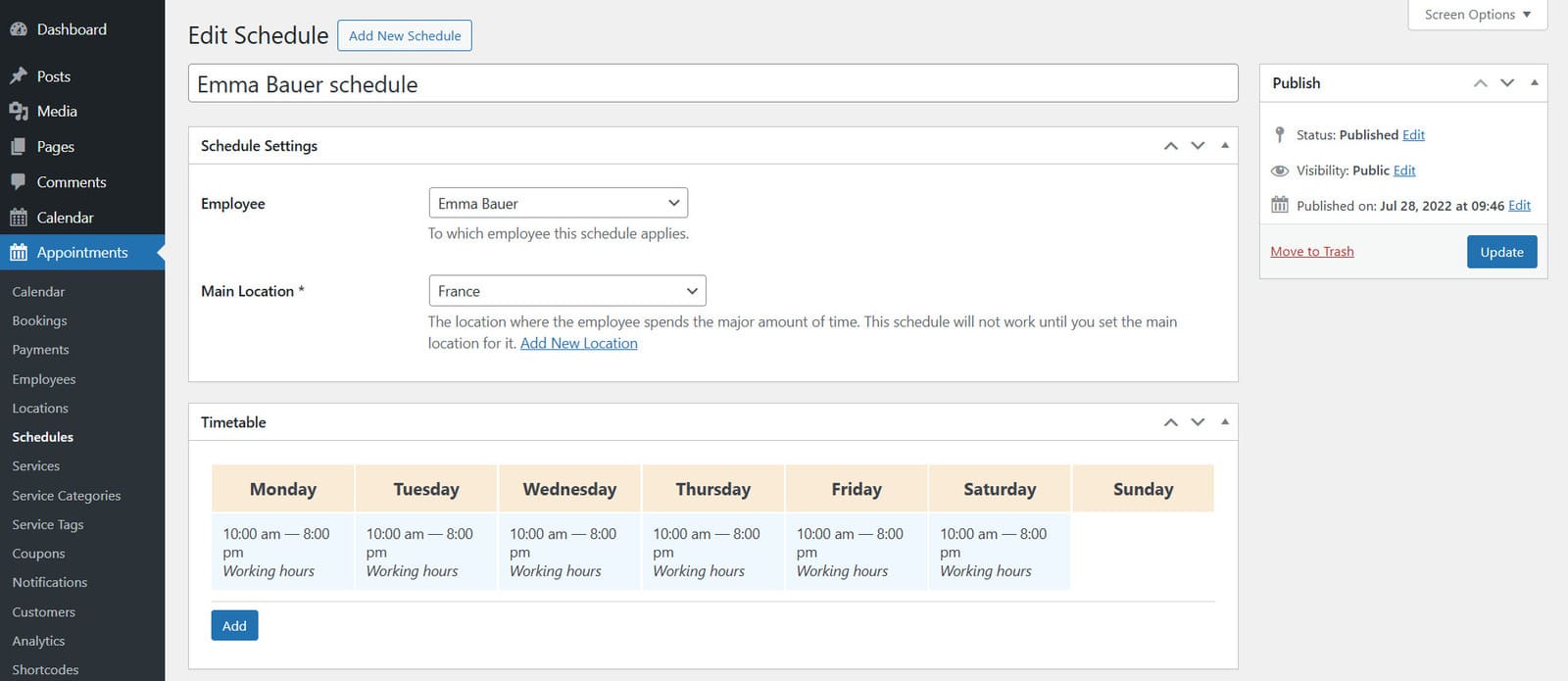Select Tuesday working hours cell
1568x681 pixels.
(x=426, y=552)
